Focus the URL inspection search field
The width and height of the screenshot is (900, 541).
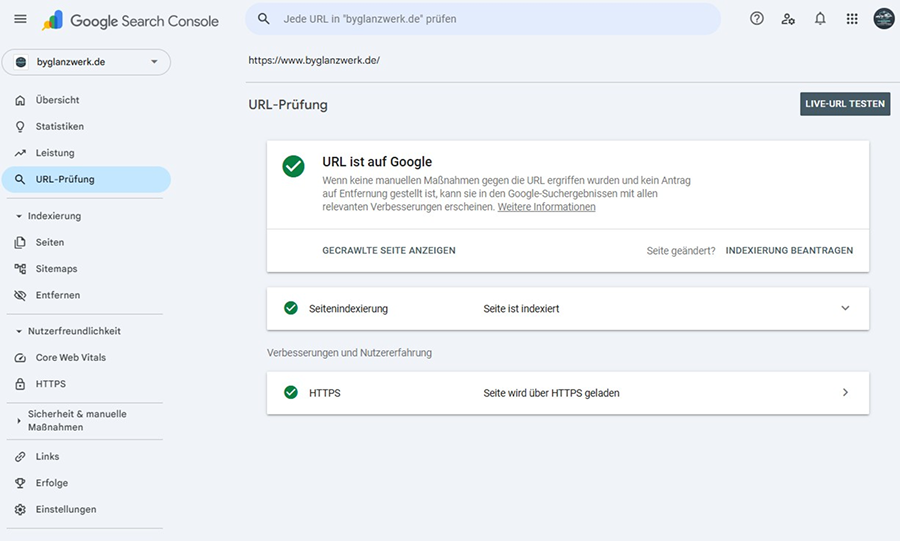coord(483,19)
